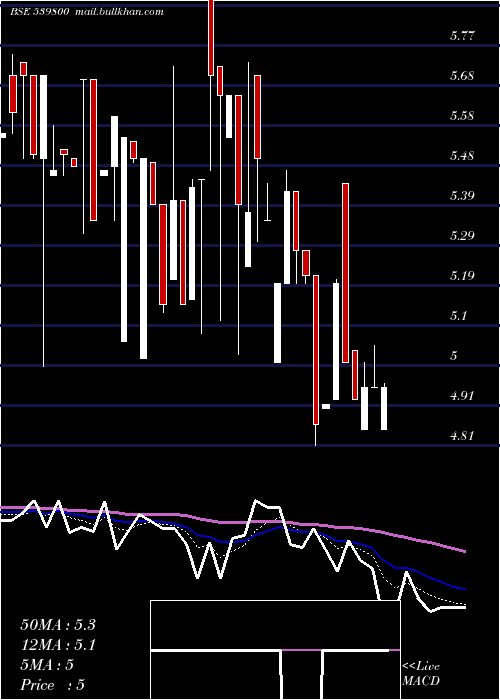The width and height of the screenshot is (500, 700).
Task: Click the '12MA : 5.1' readout
Action: [58, 645]
